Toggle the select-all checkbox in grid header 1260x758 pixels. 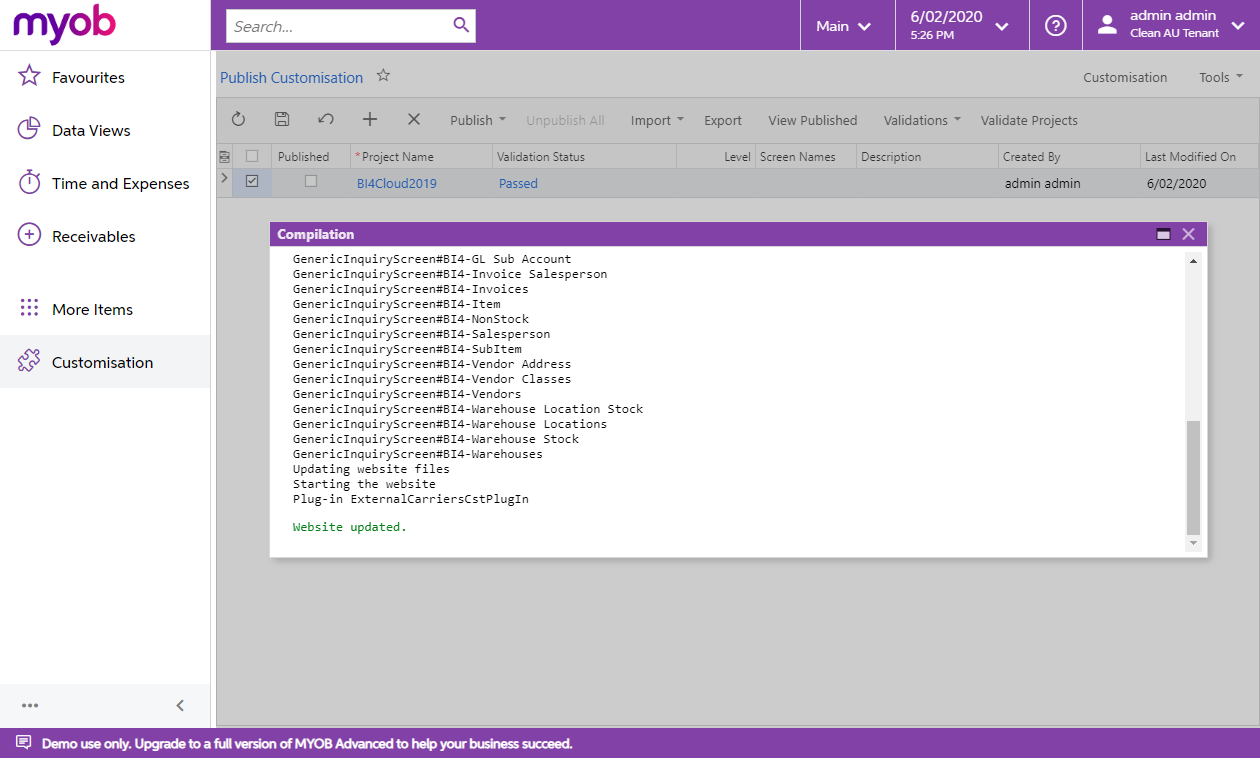point(252,156)
